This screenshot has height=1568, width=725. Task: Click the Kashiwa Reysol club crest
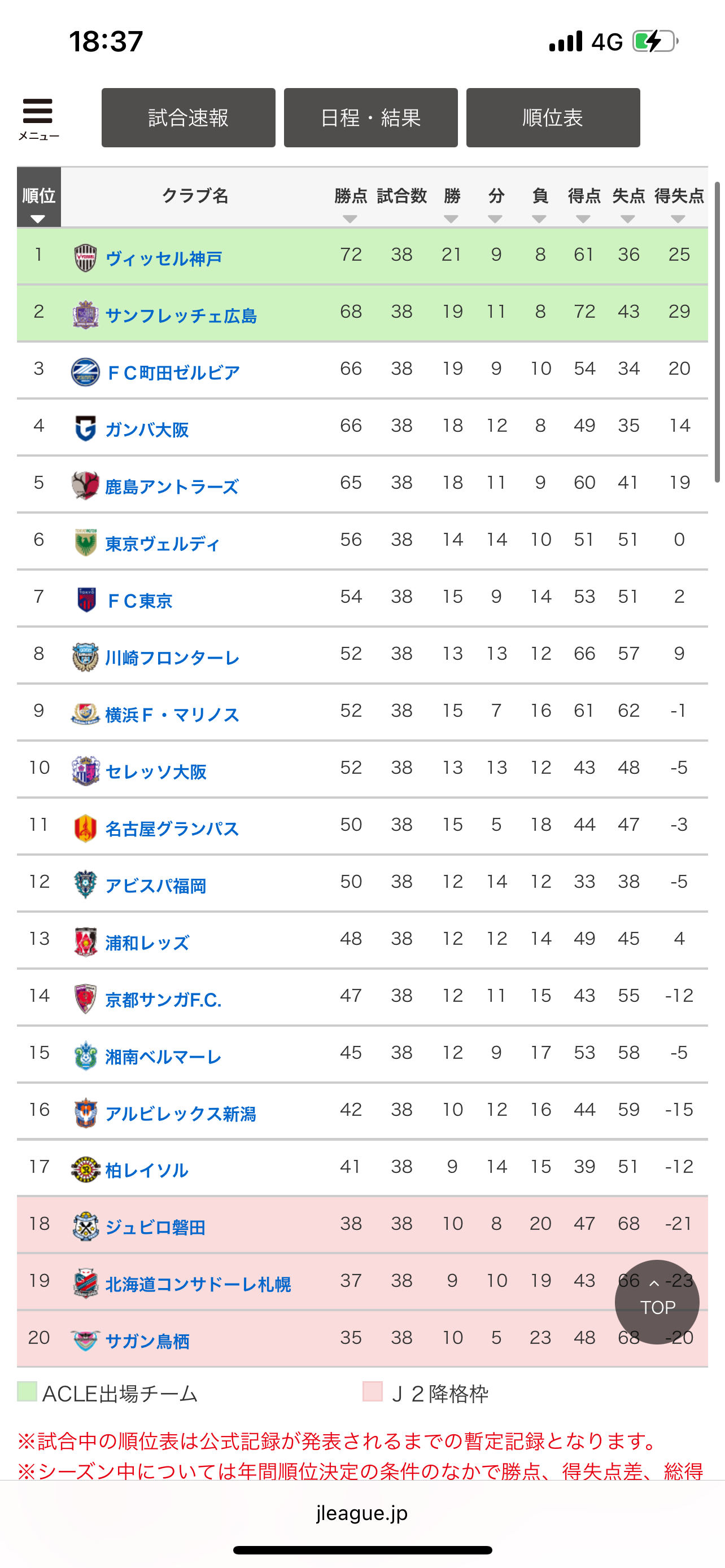(85, 1170)
